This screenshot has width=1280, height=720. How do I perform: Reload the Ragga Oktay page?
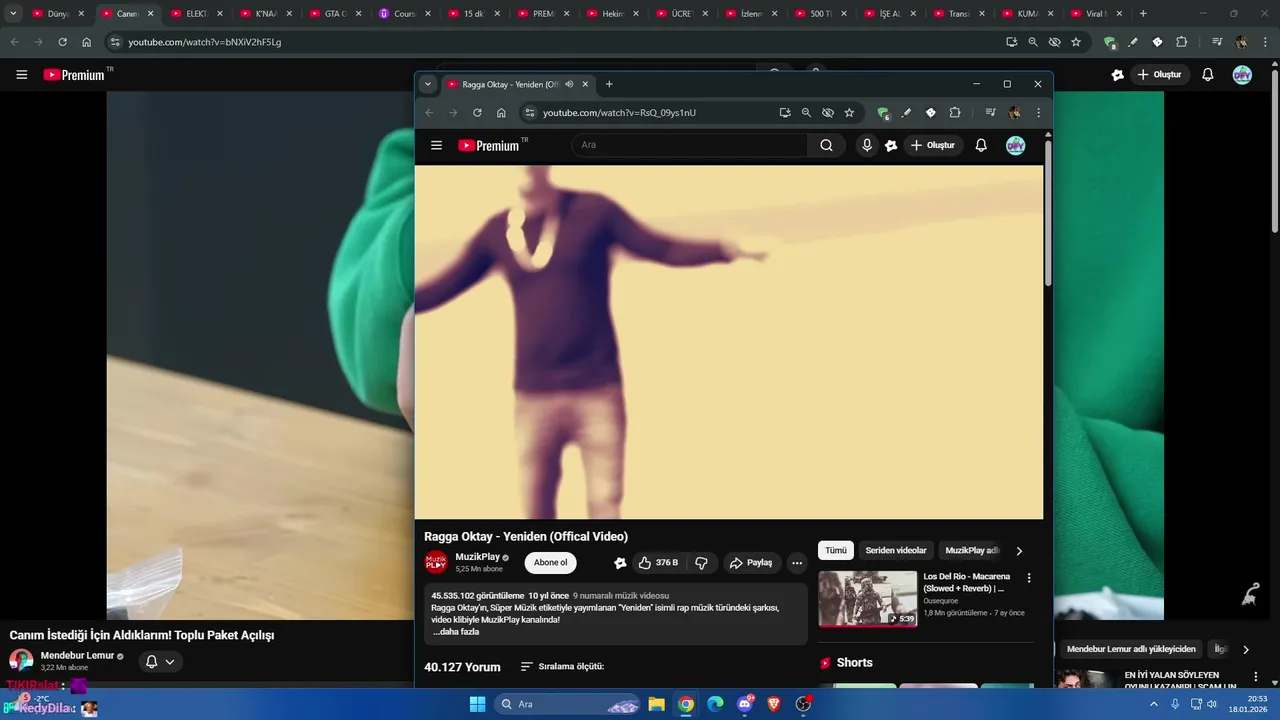coord(477,113)
